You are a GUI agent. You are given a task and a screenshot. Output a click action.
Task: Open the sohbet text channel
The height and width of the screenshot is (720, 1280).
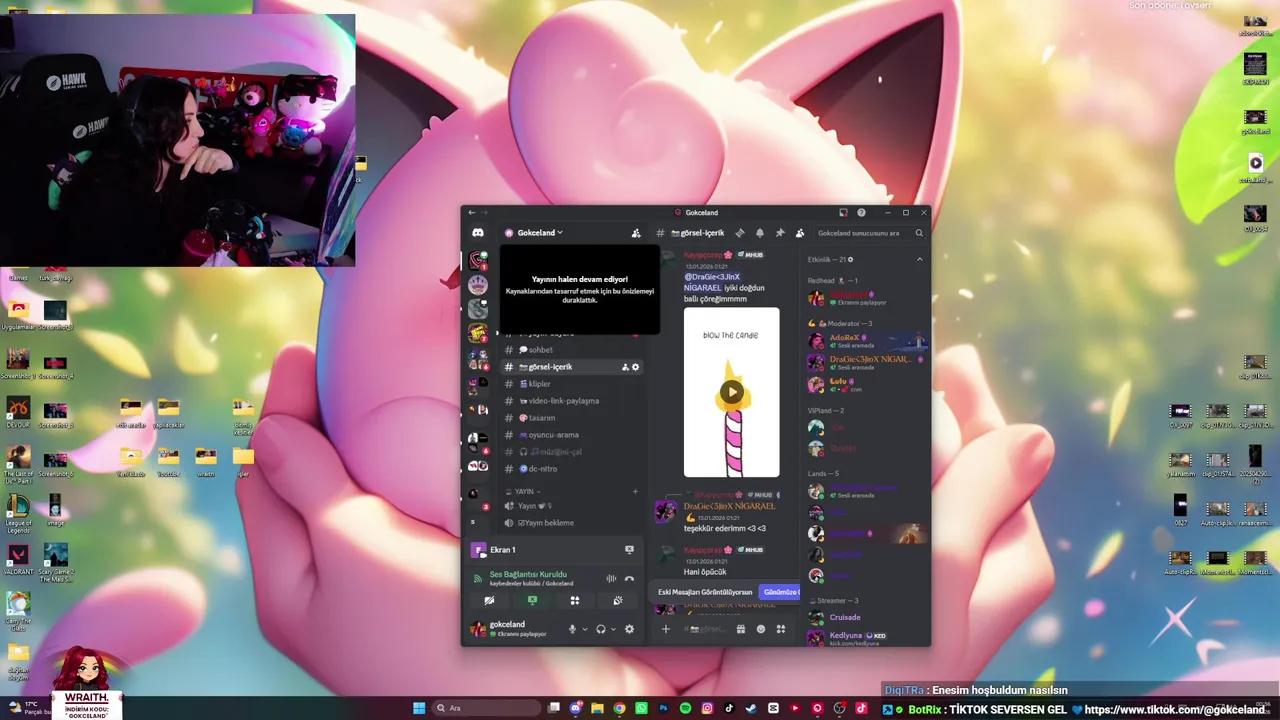572,350
